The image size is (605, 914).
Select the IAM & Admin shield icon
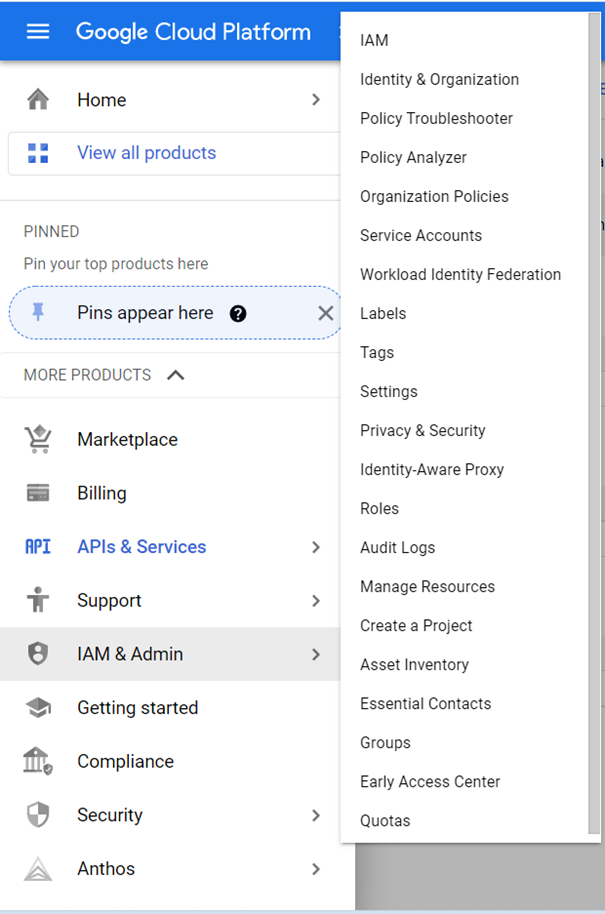pos(38,655)
